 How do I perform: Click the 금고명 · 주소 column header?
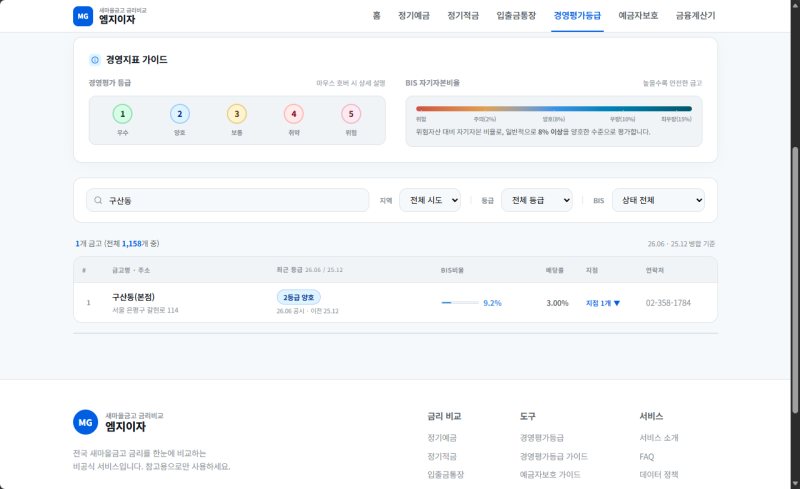pos(131,270)
